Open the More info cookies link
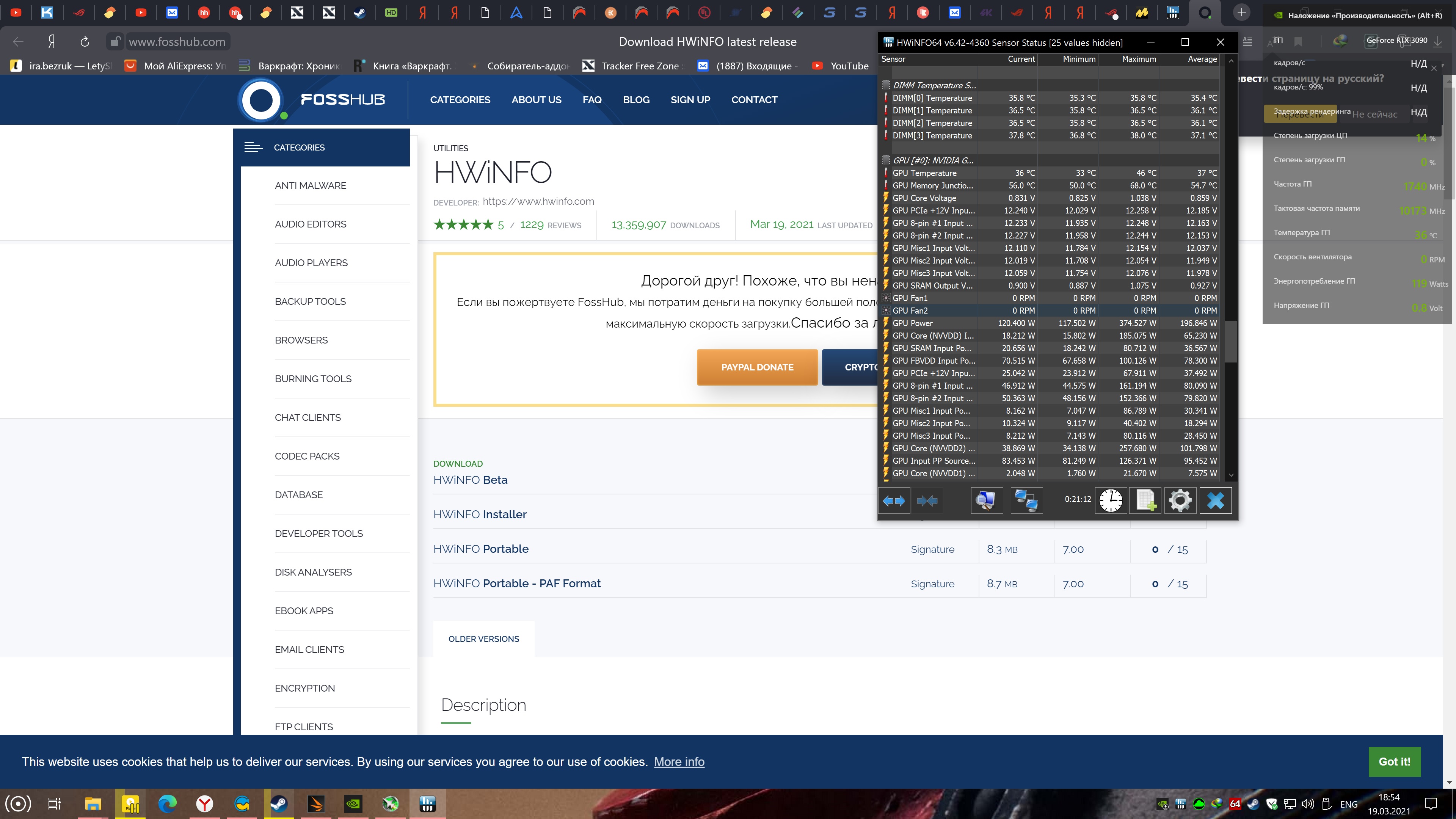1456x819 pixels. (x=679, y=761)
